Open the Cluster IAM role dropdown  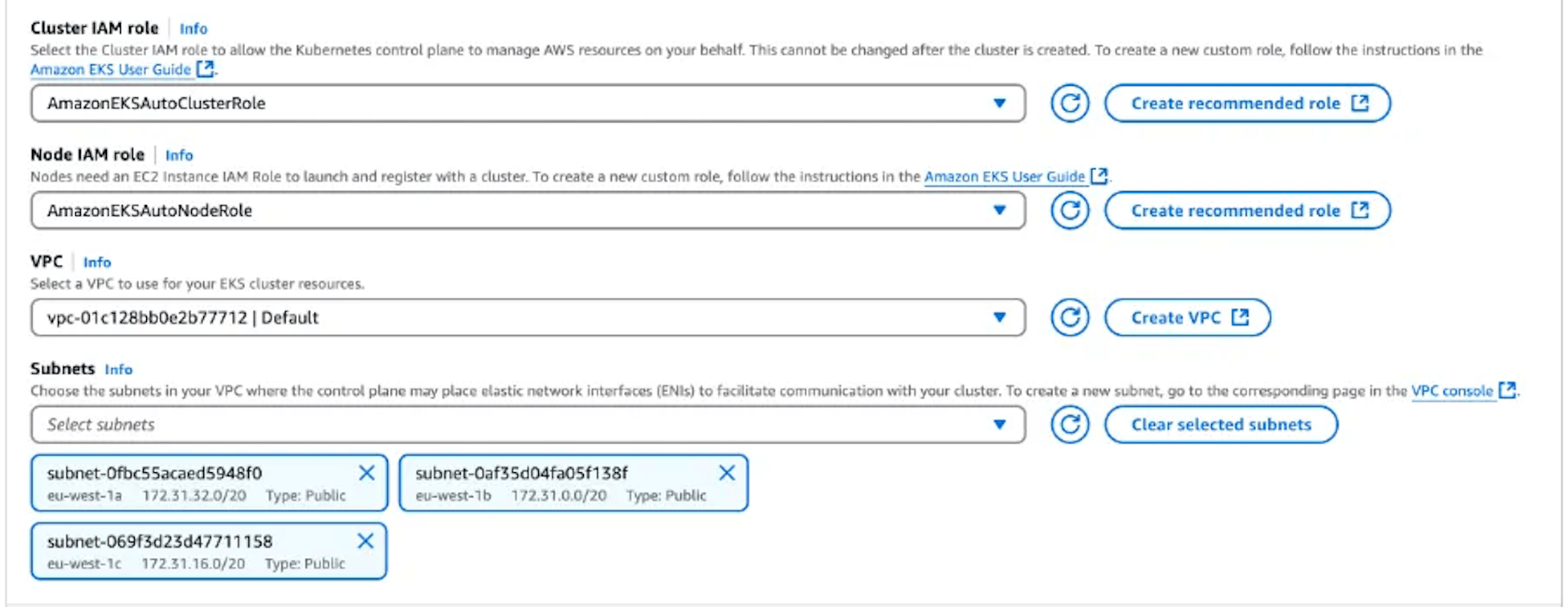pos(528,104)
